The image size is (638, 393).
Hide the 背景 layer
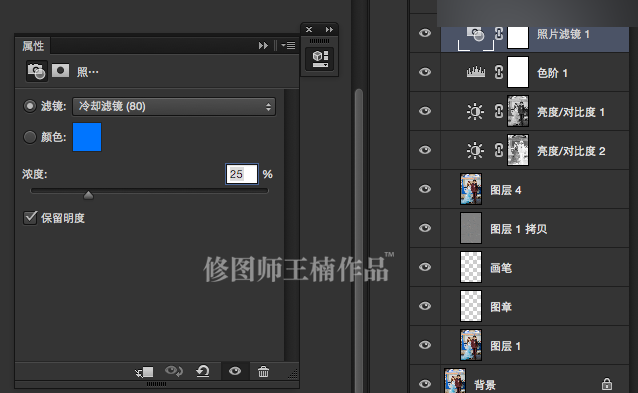coord(425,384)
